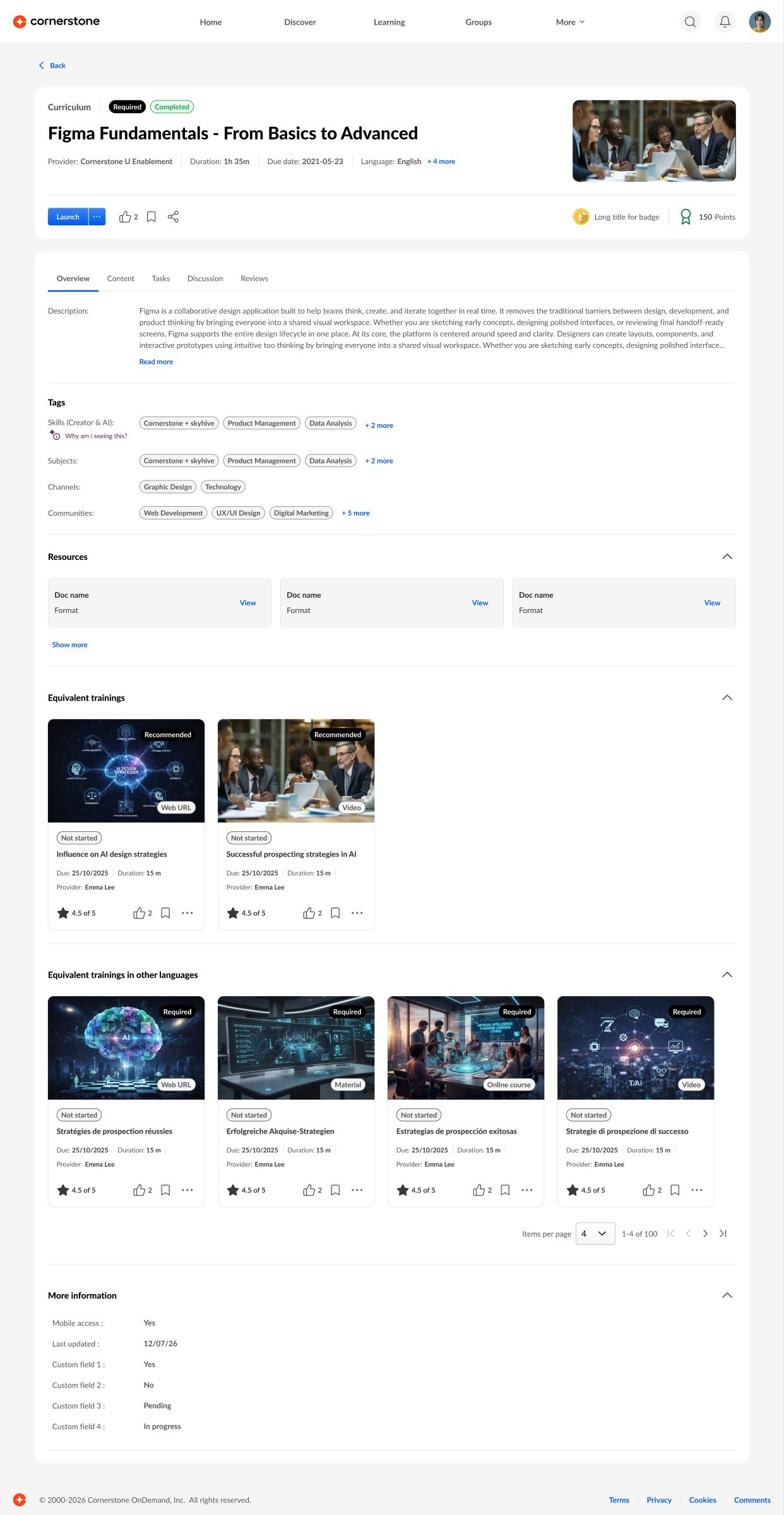This screenshot has width=784, height=1515.
Task: Click the 'Graphic Design' channel tag
Action: click(167, 487)
